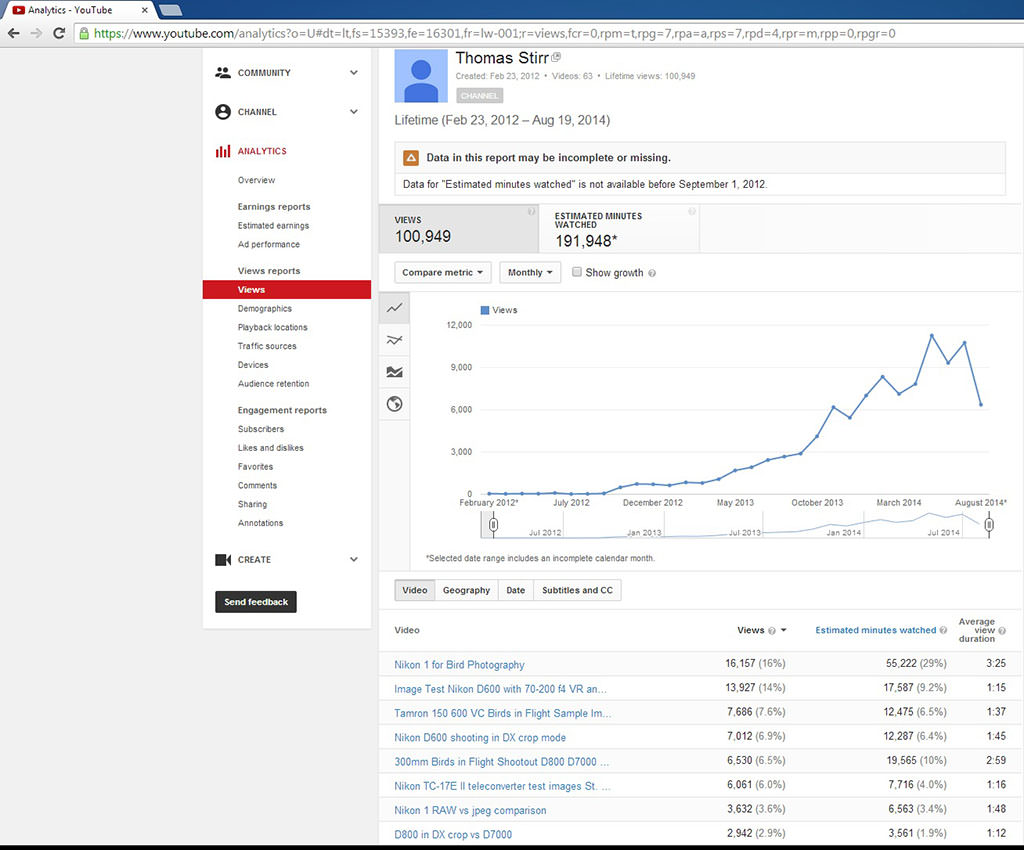Viewport: 1024px width, 850px height.
Task: Expand the Create sidebar section
Action: pos(353,560)
